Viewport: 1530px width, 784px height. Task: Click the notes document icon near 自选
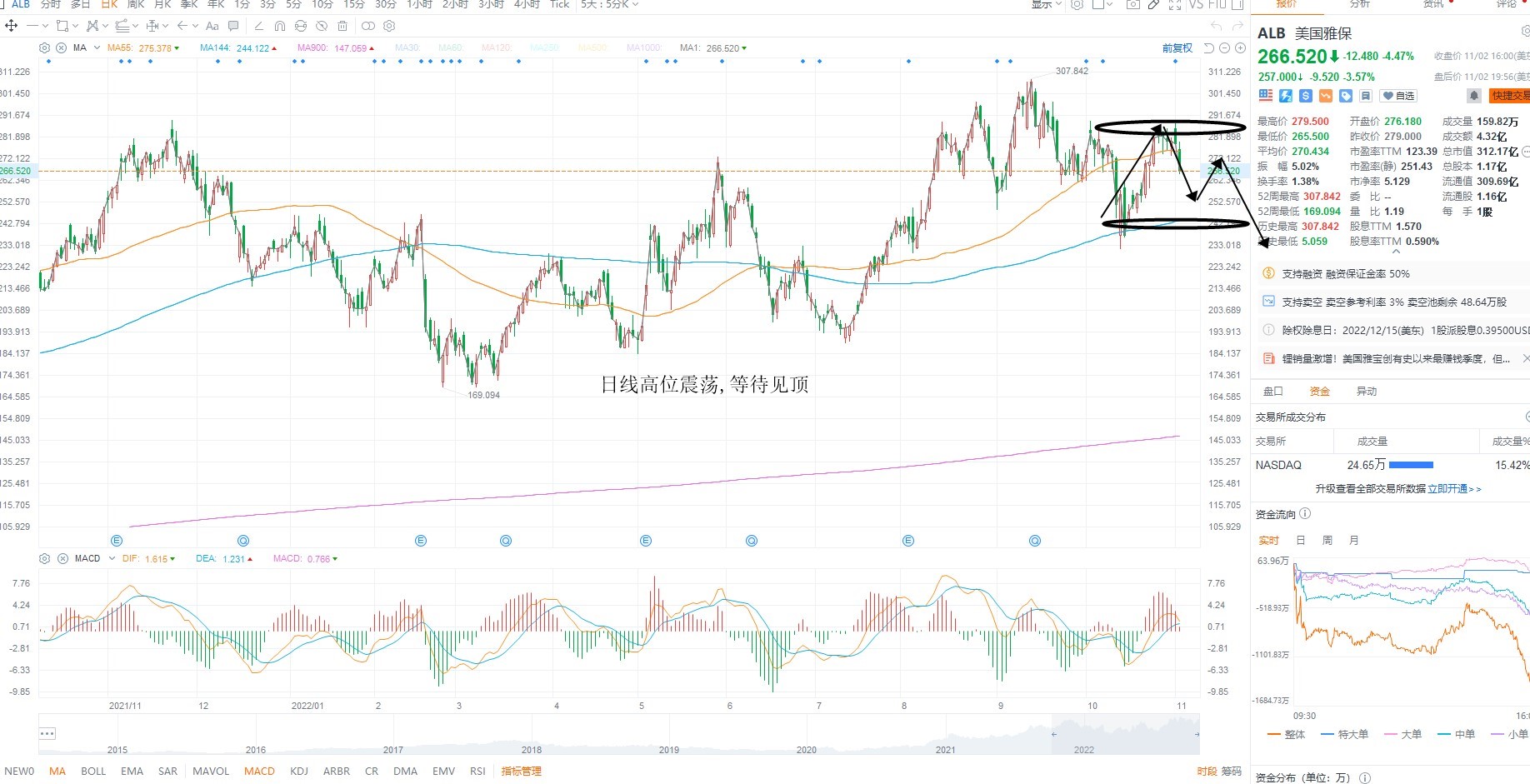[x=1366, y=96]
